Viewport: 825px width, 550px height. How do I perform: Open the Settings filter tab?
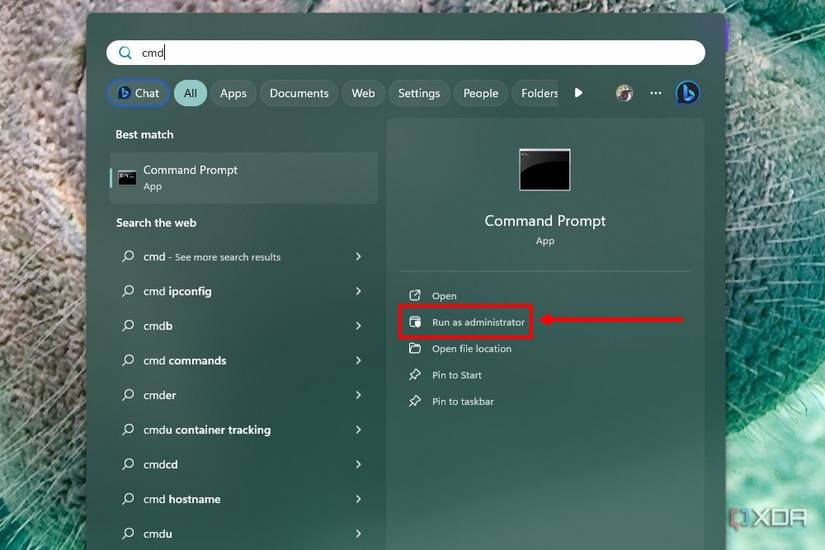[x=419, y=93]
